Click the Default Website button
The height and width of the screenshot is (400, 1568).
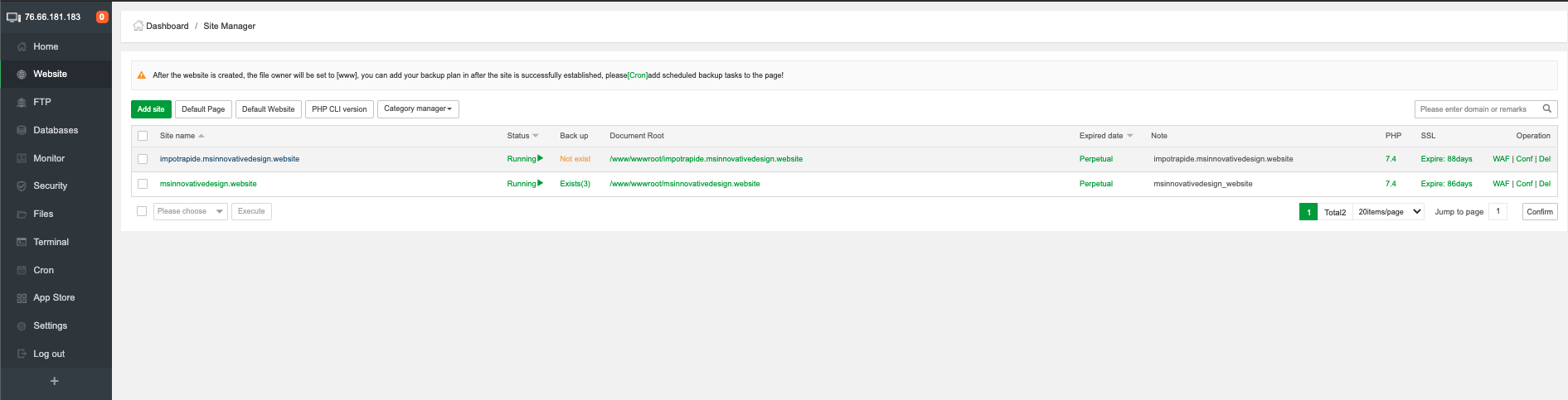tap(268, 109)
